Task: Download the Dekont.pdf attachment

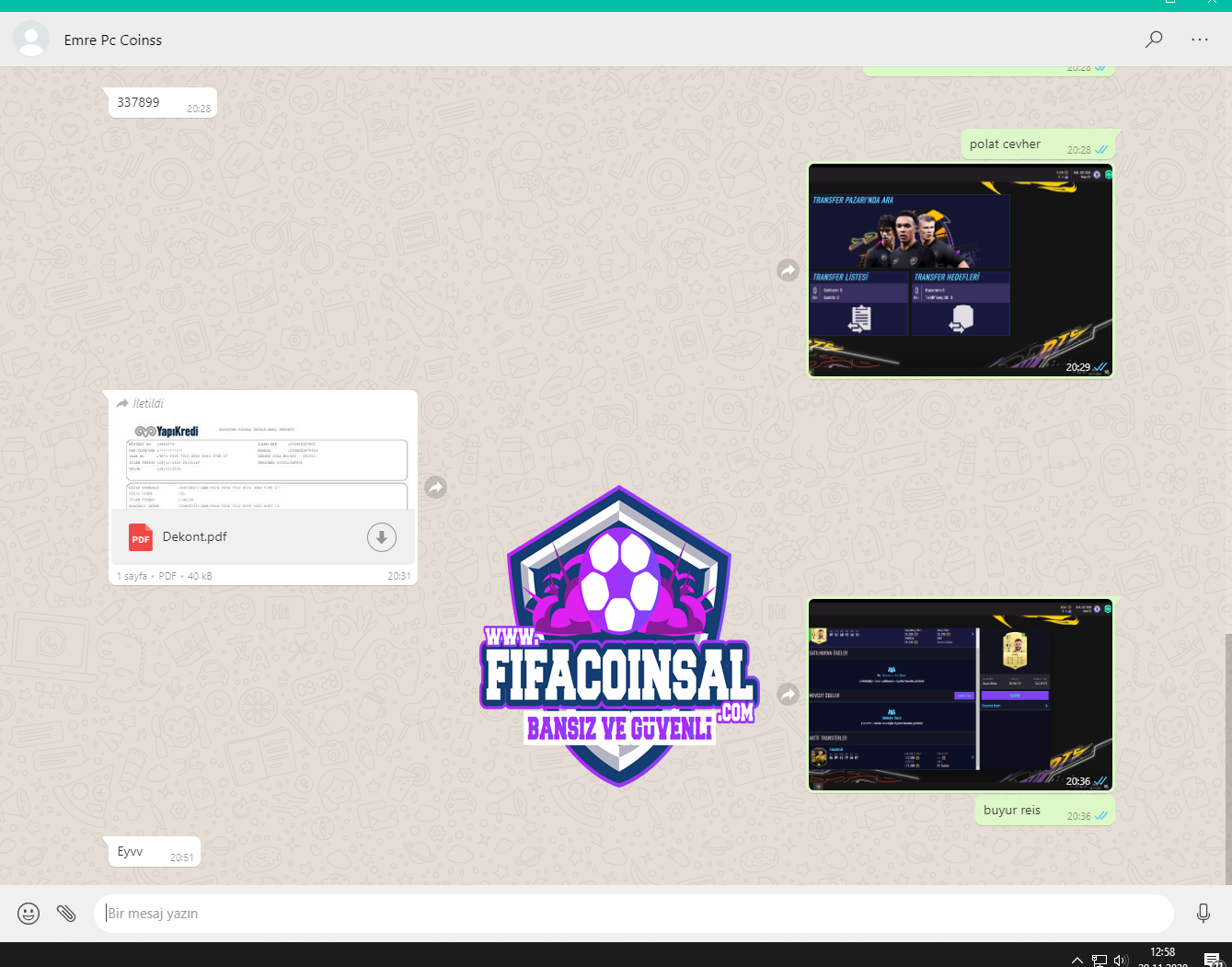Action: pos(382,537)
